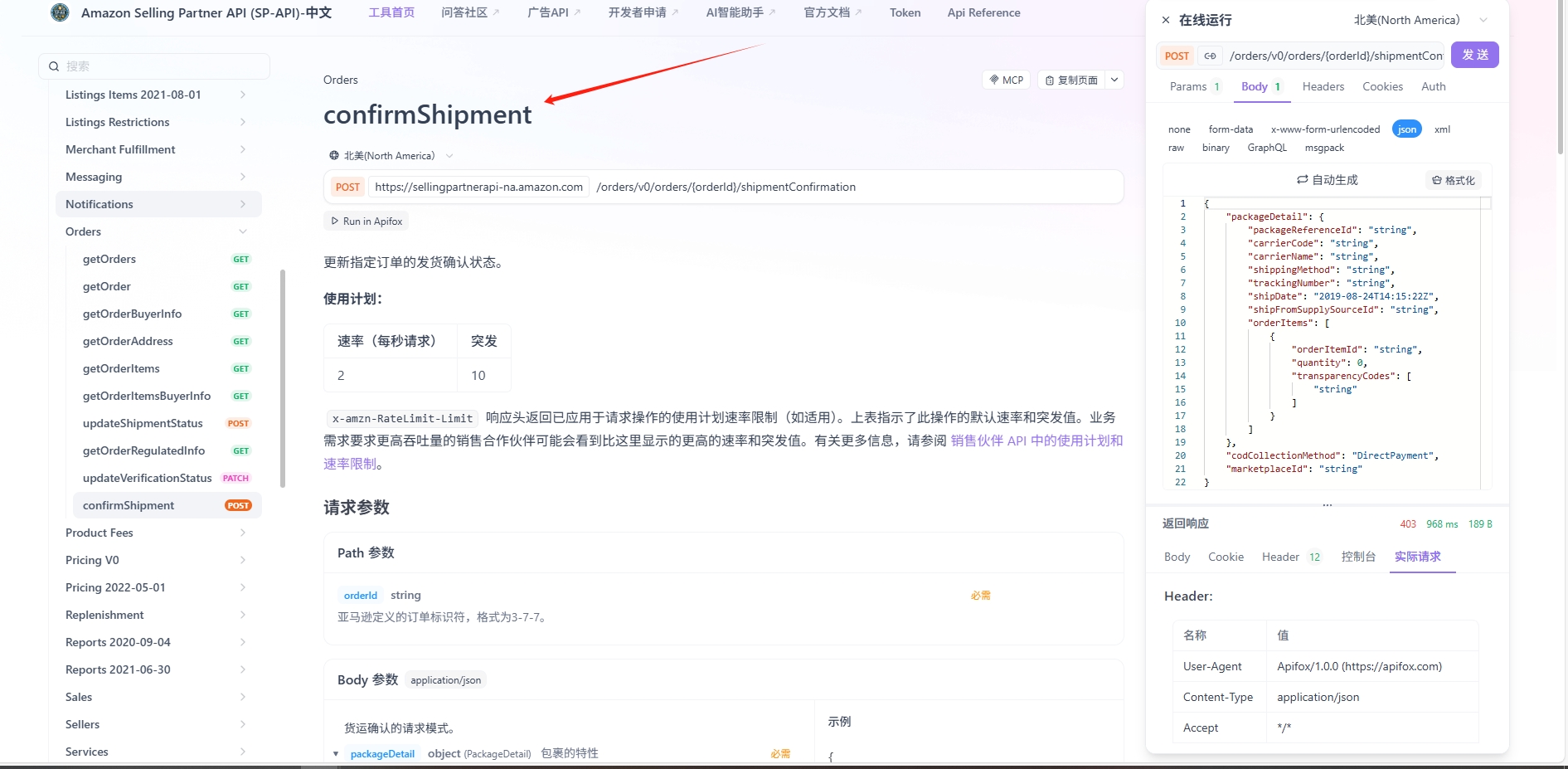Open updateShipmentStatus endpoint
This screenshot has width=1568, height=769.
pyautogui.click(x=167, y=423)
